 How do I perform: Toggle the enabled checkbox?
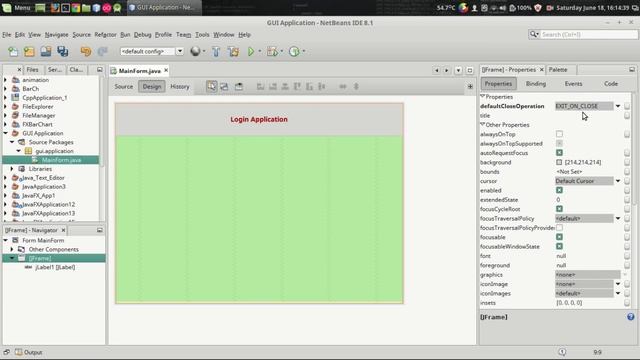coord(559,190)
